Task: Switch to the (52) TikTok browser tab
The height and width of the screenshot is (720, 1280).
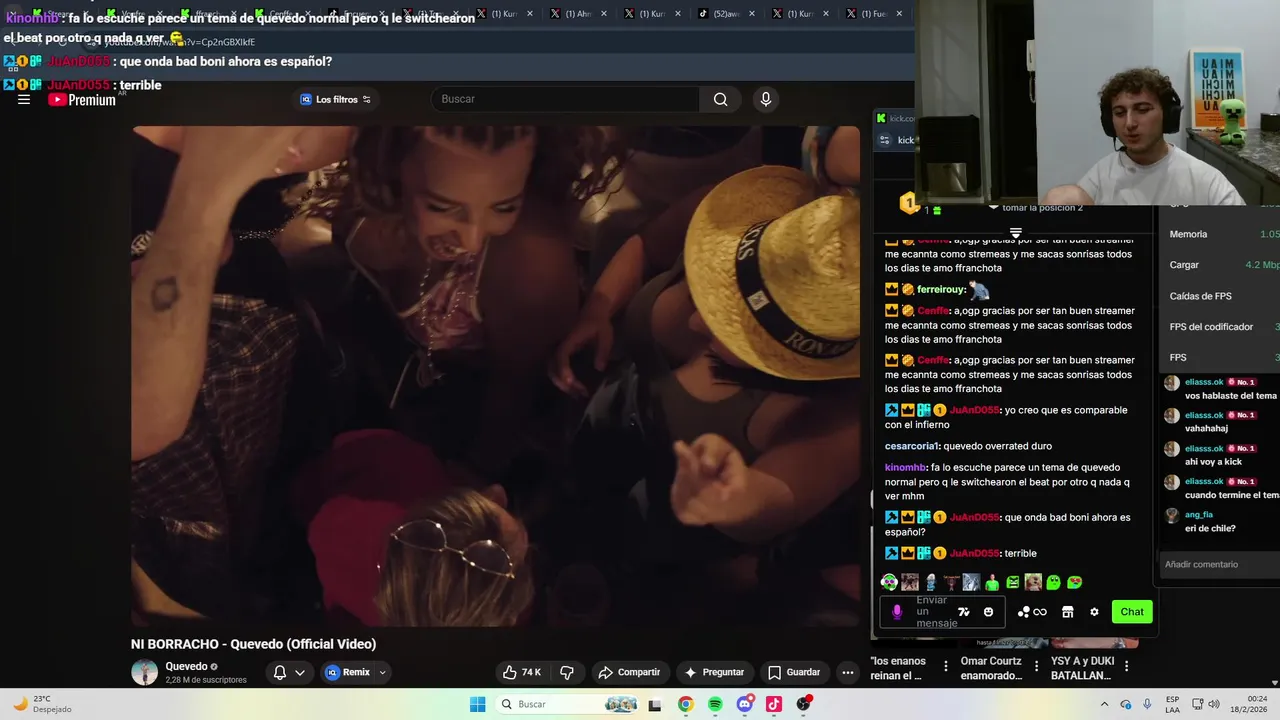Action: 727,14
